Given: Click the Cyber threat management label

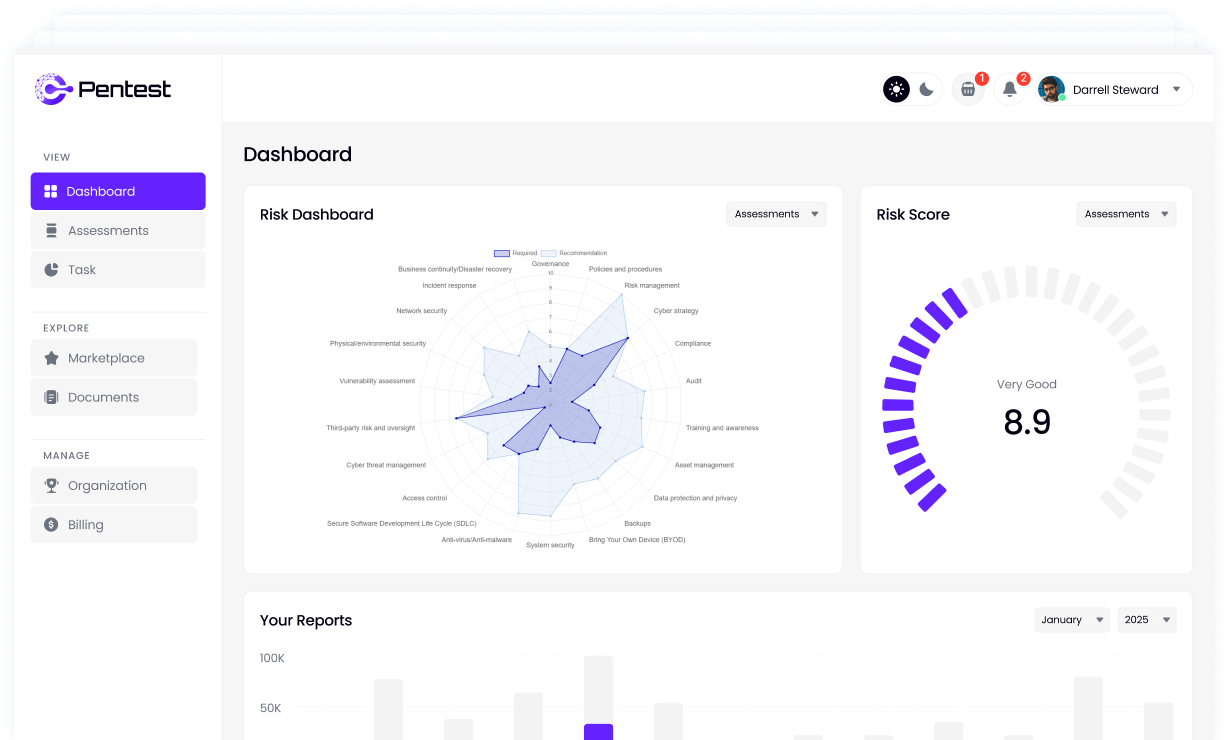Looking at the screenshot, I should [x=386, y=465].
